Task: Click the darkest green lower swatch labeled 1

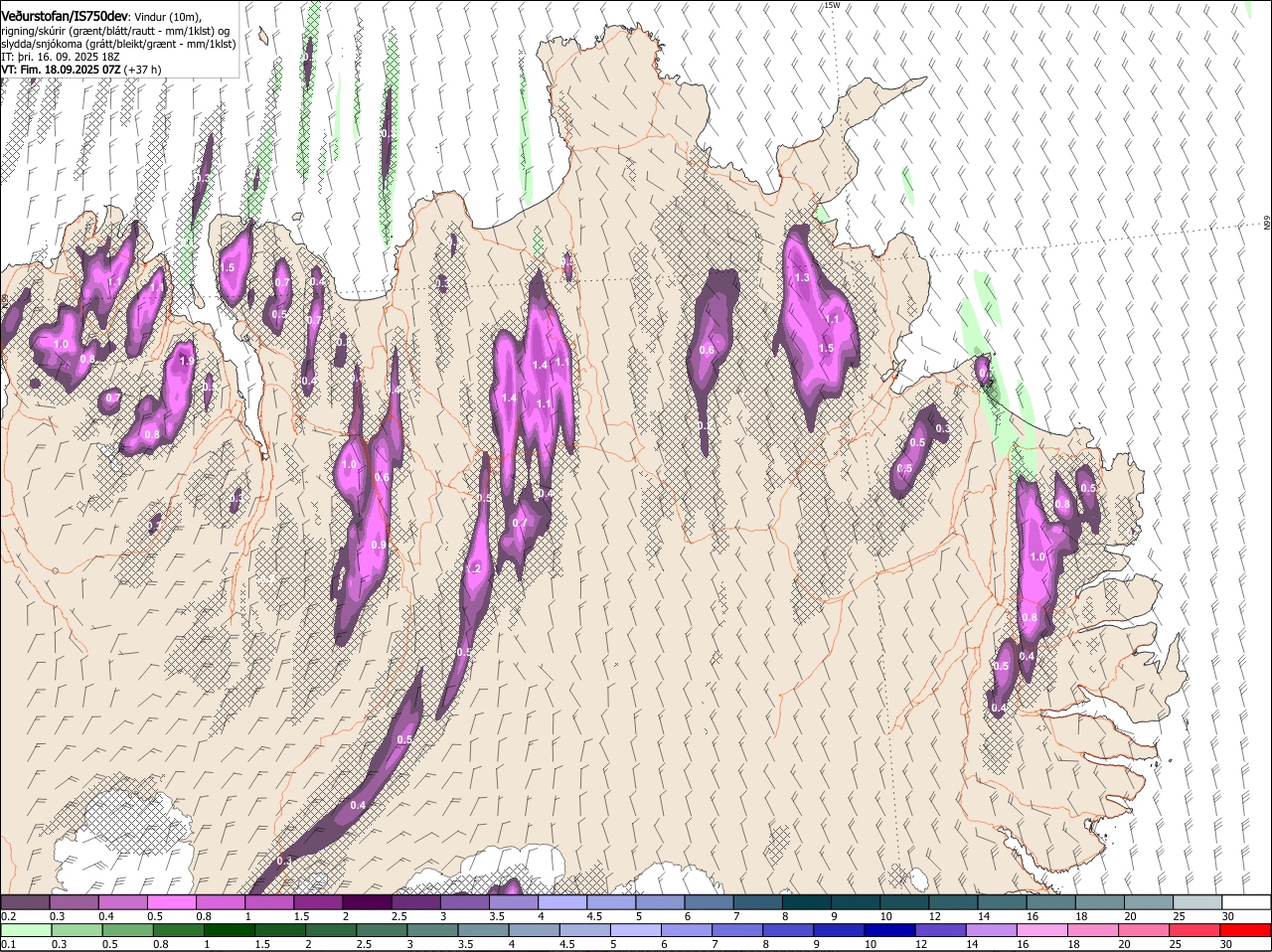Action: [x=230, y=930]
